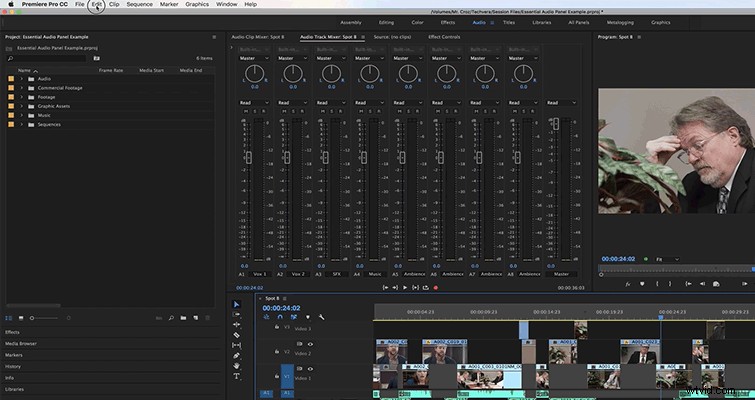Toggle Snap magnet in timeline header

pos(280,317)
